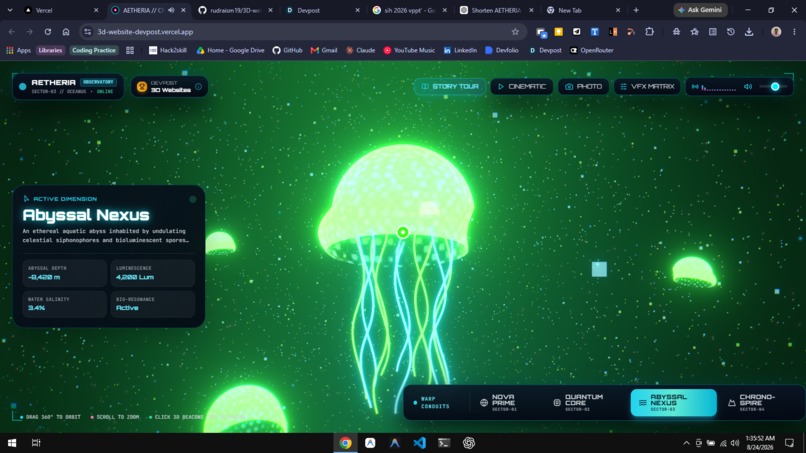Open Windows Start menu

point(12,443)
